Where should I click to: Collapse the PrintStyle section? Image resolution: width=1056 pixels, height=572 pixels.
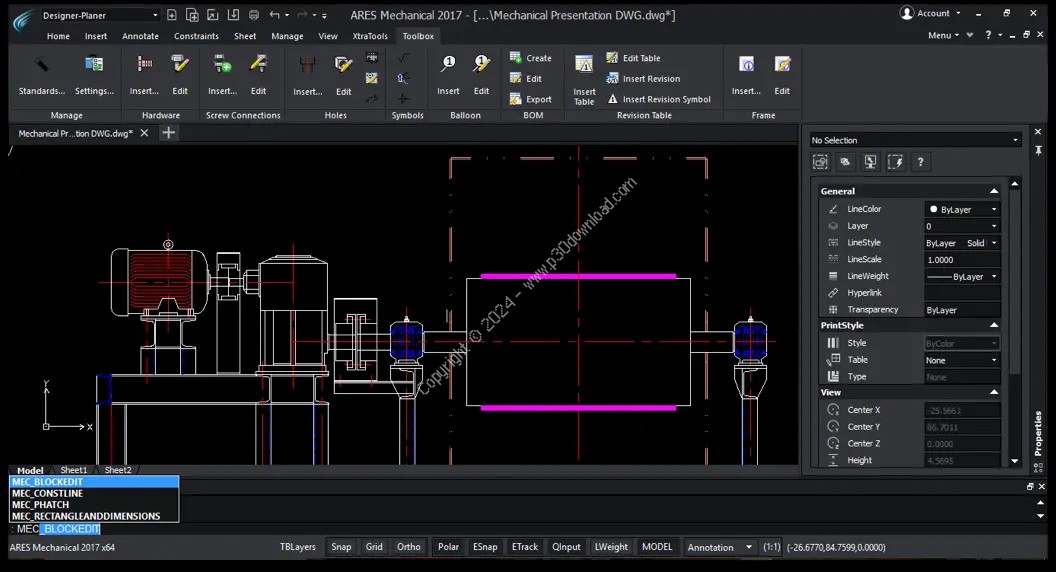994,325
